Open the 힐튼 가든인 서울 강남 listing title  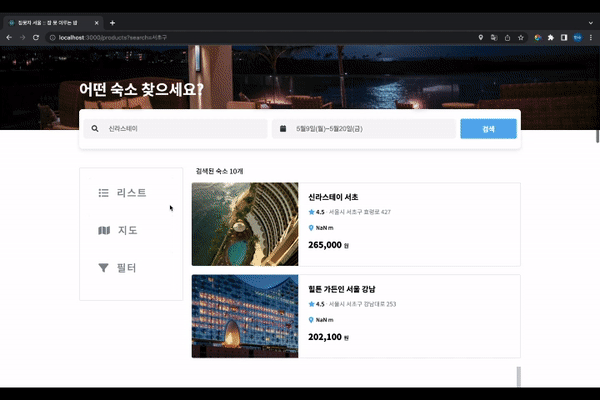(x=342, y=289)
